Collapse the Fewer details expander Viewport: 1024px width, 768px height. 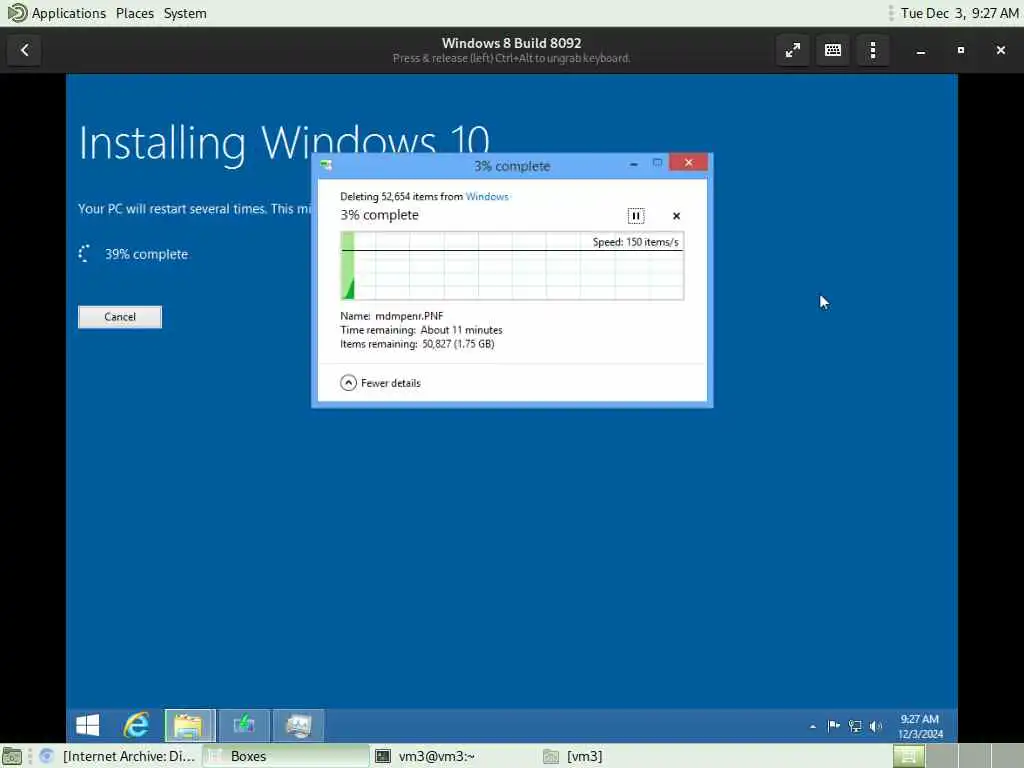click(x=380, y=383)
